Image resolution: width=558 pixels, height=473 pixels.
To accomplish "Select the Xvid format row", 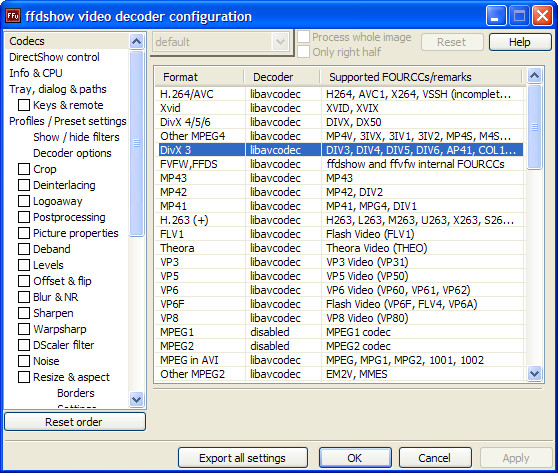I will (341, 108).
